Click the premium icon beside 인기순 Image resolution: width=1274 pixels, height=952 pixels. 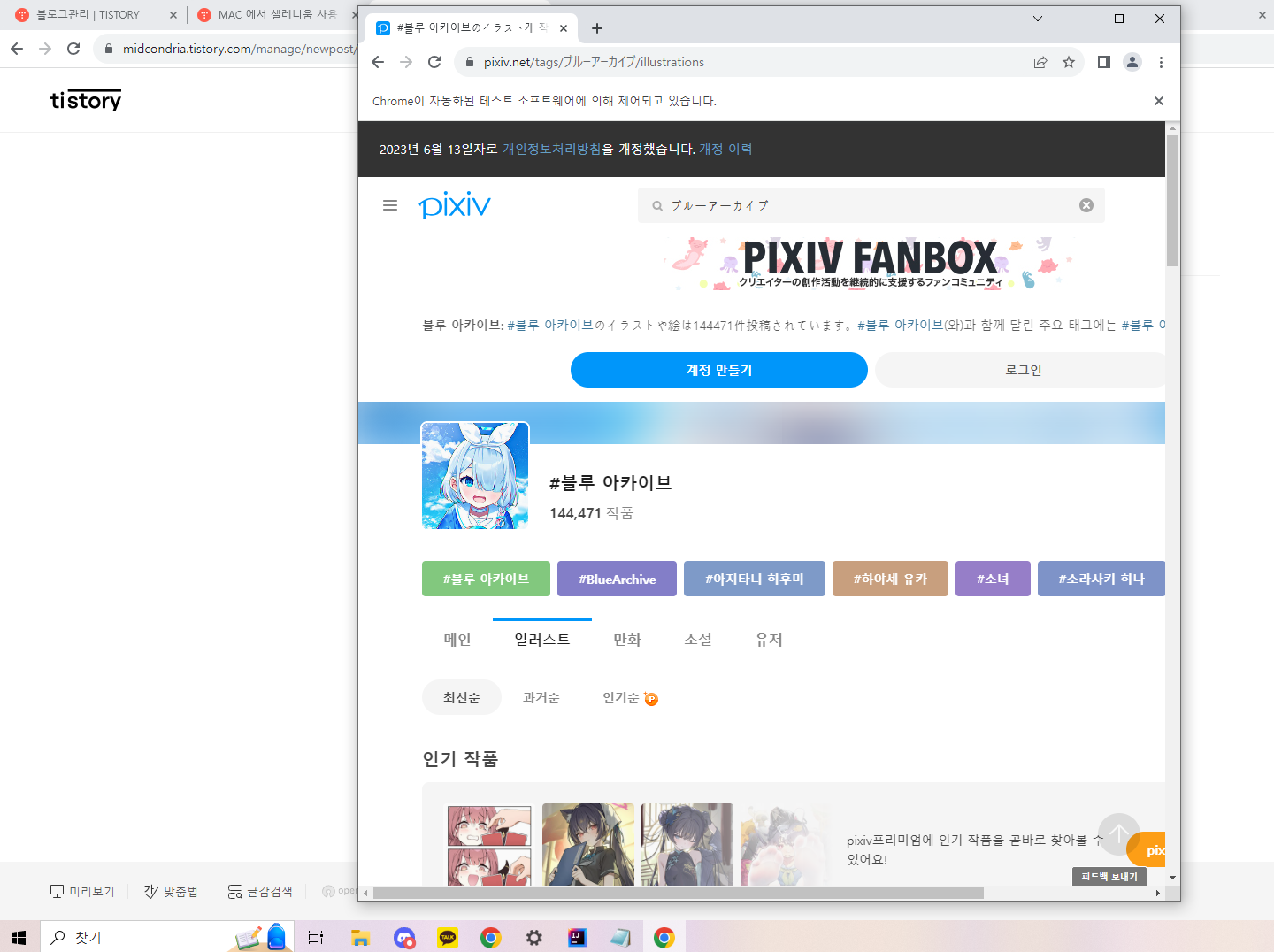(651, 698)
